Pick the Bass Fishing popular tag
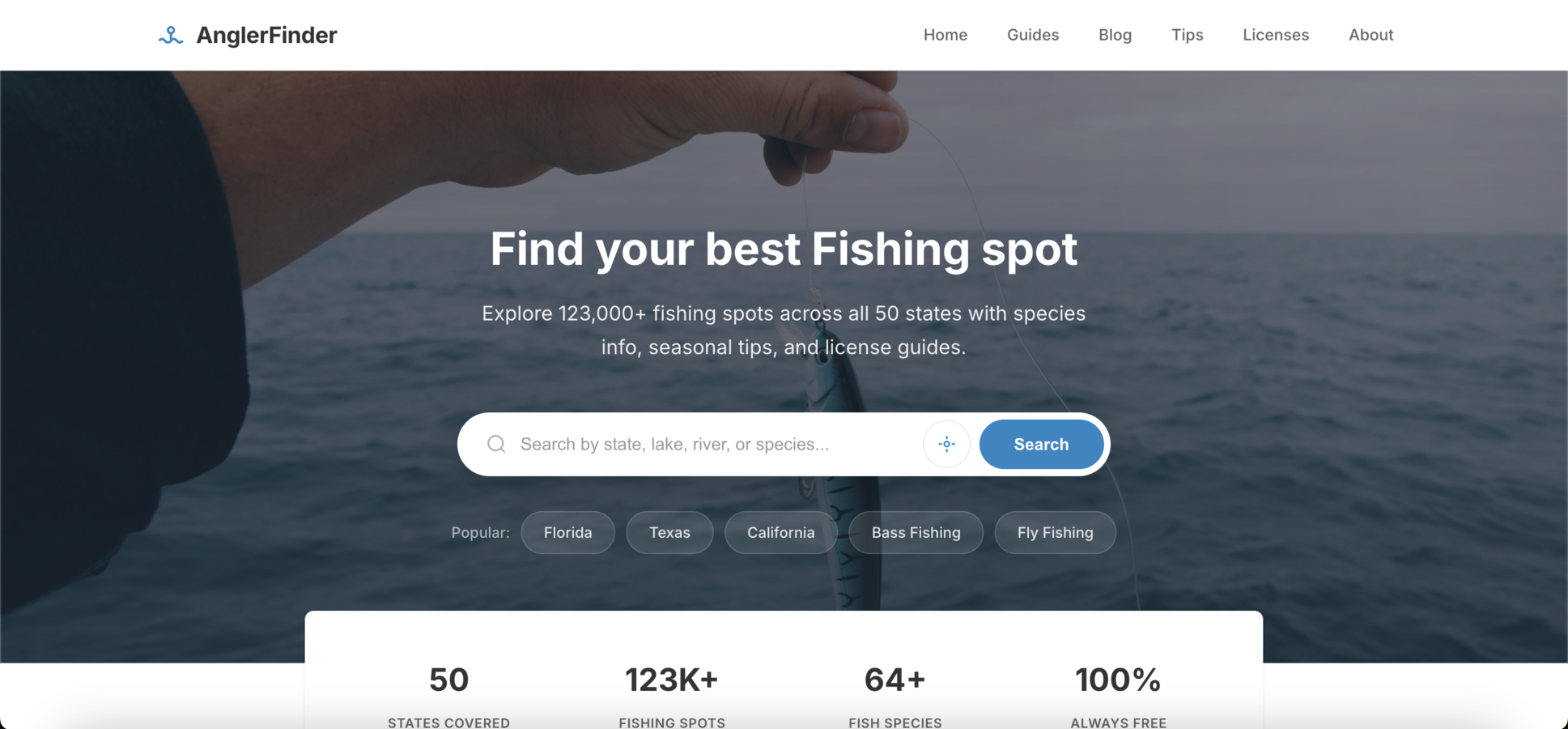 coord(916,532)
